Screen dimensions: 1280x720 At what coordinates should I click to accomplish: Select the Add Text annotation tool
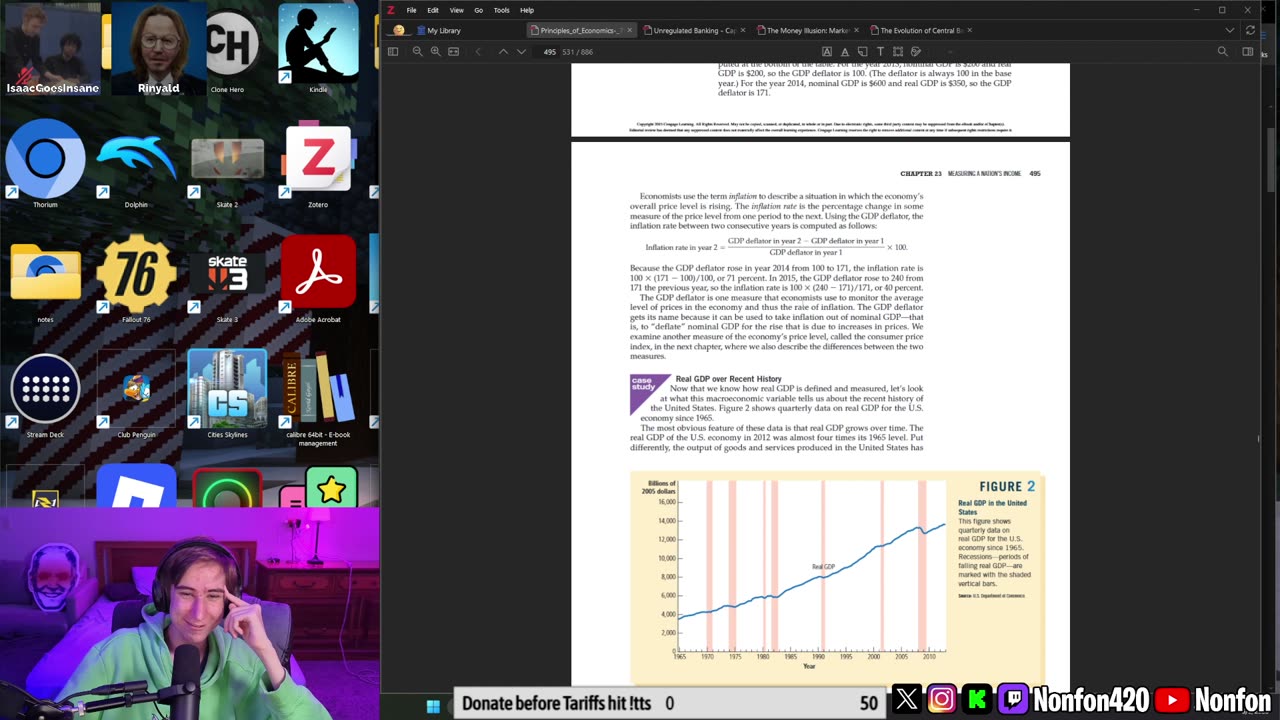(880, 51)
